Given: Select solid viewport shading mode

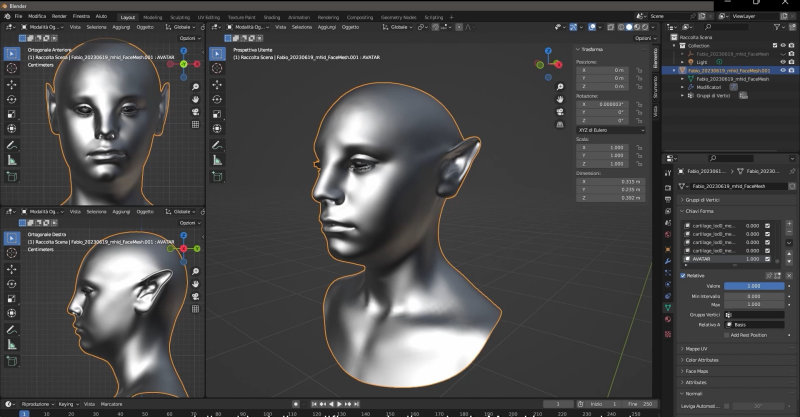Looking at the screenshot, I should [629, 27].
